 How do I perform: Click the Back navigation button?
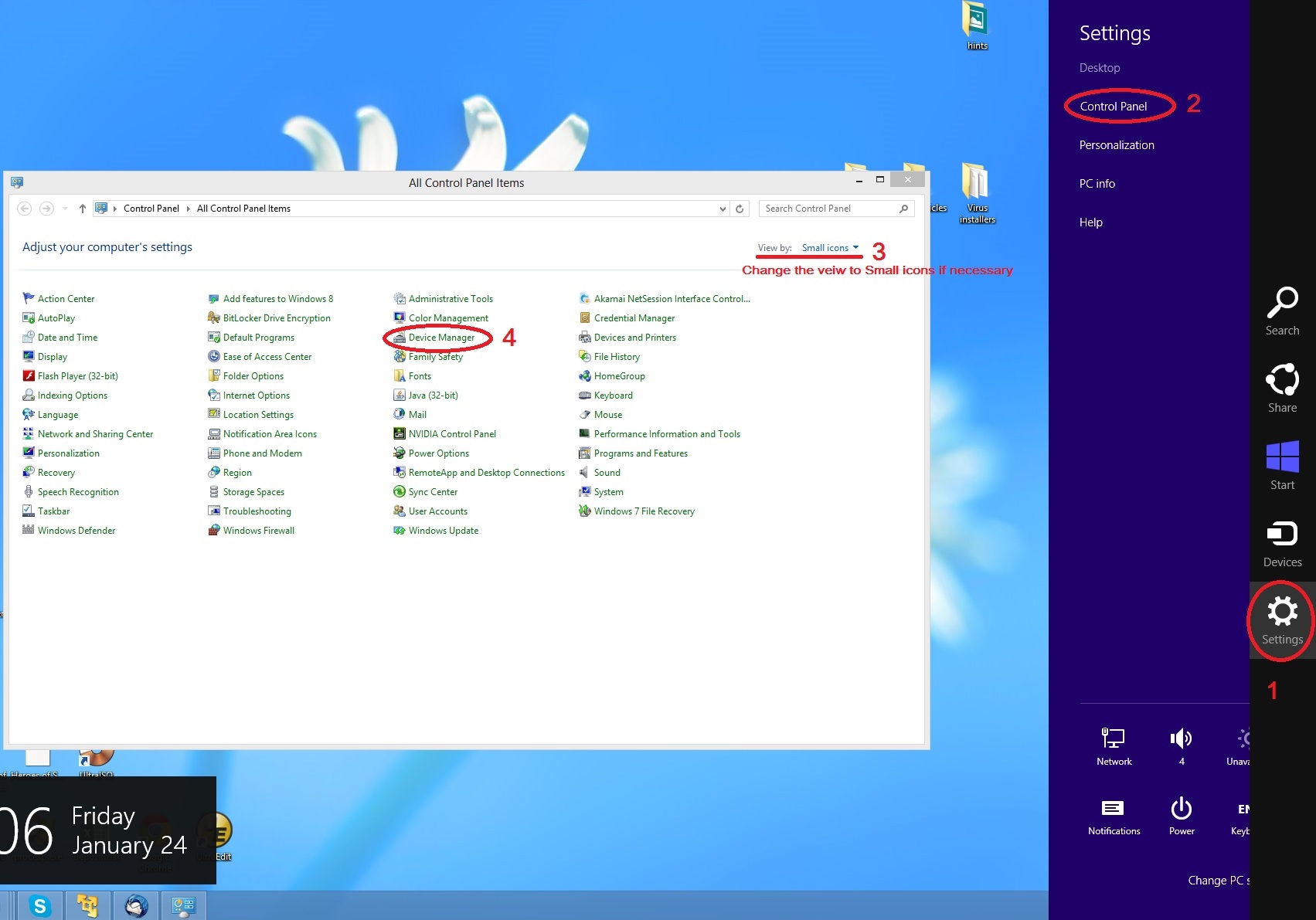click(x=24, y=209)
